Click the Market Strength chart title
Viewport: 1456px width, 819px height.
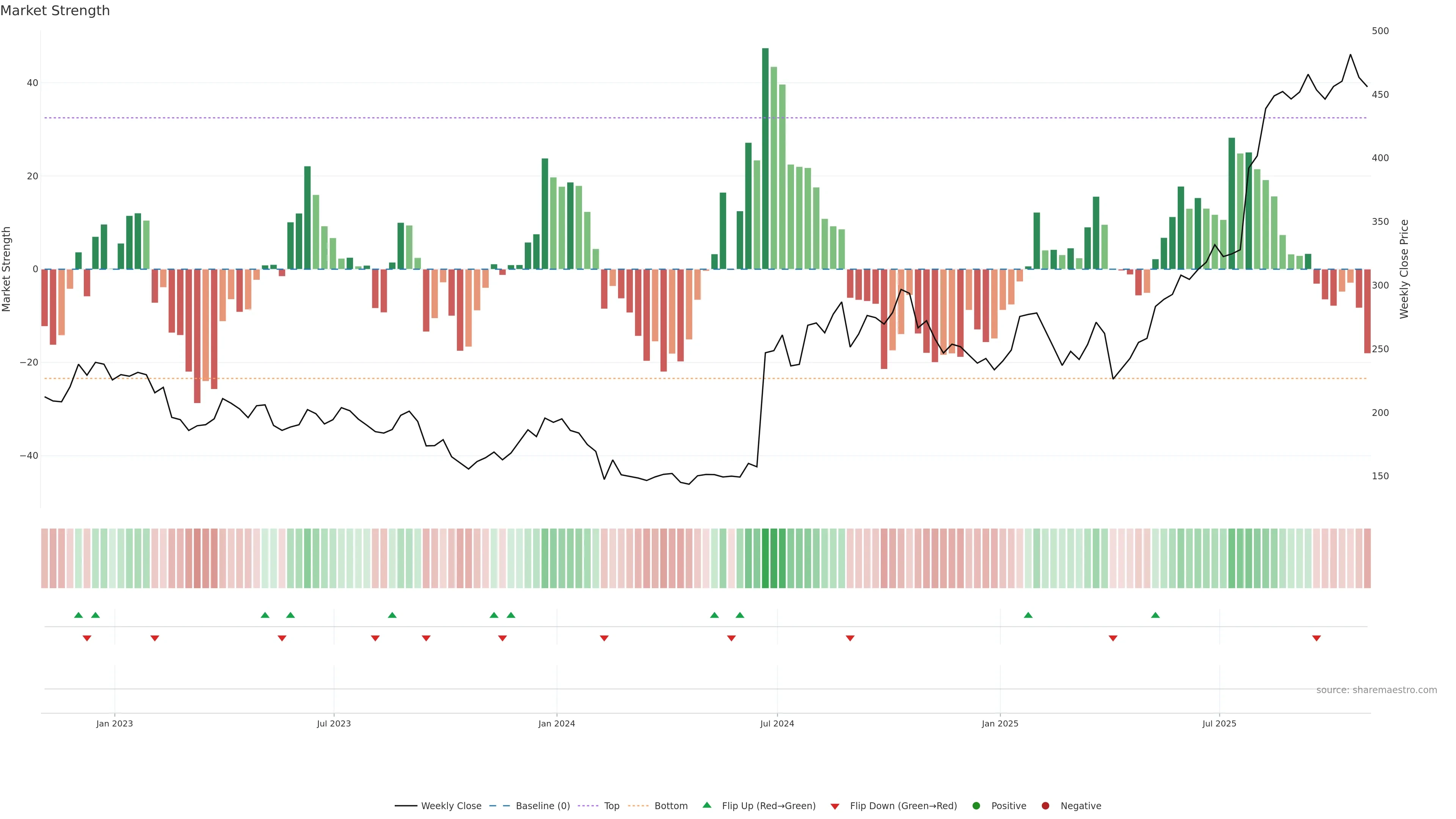coord(55,11)
